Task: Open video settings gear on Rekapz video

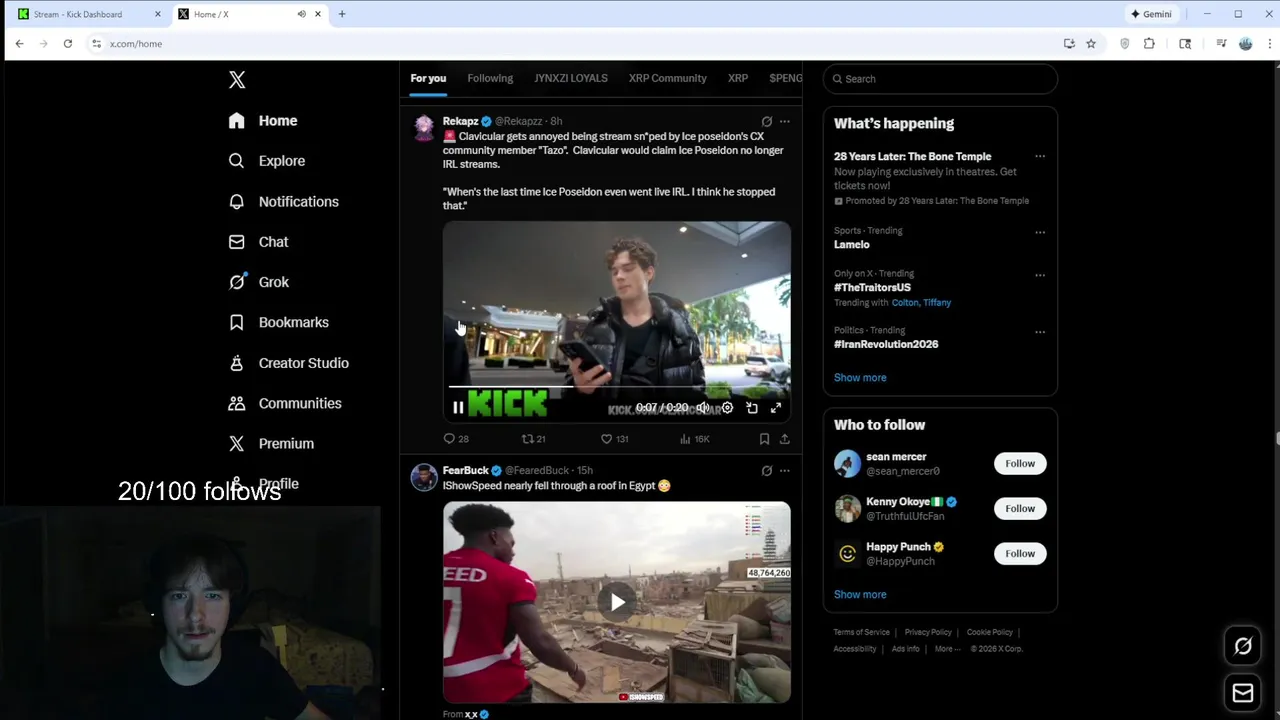Action: [x=727, y=408]
